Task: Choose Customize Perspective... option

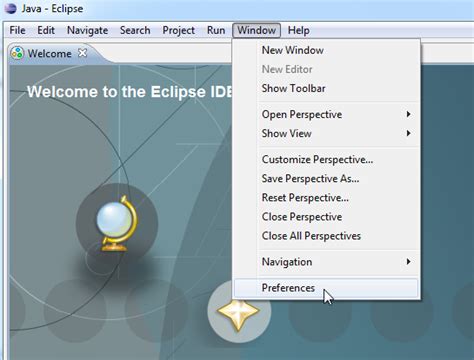Action: tap(326, 159)
